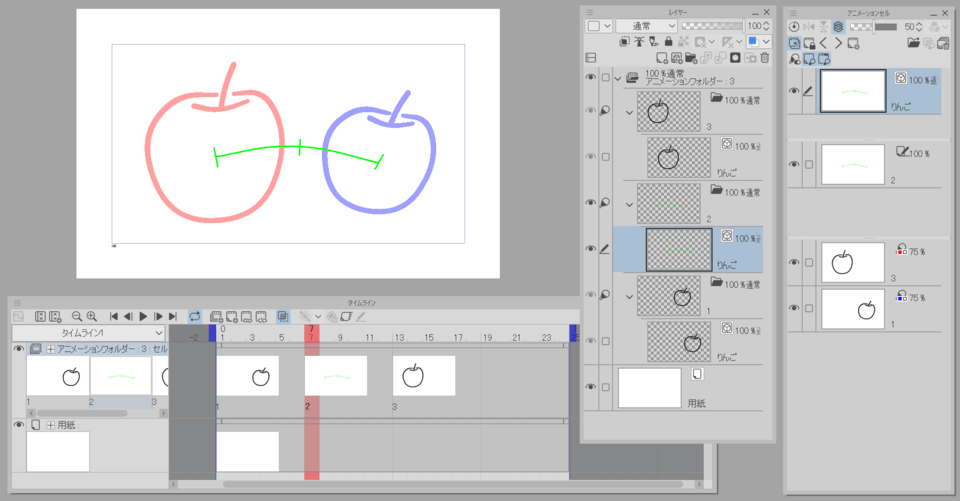Jump to last frame in Timeline
960x501 pixels.
(x=173, y=317)
